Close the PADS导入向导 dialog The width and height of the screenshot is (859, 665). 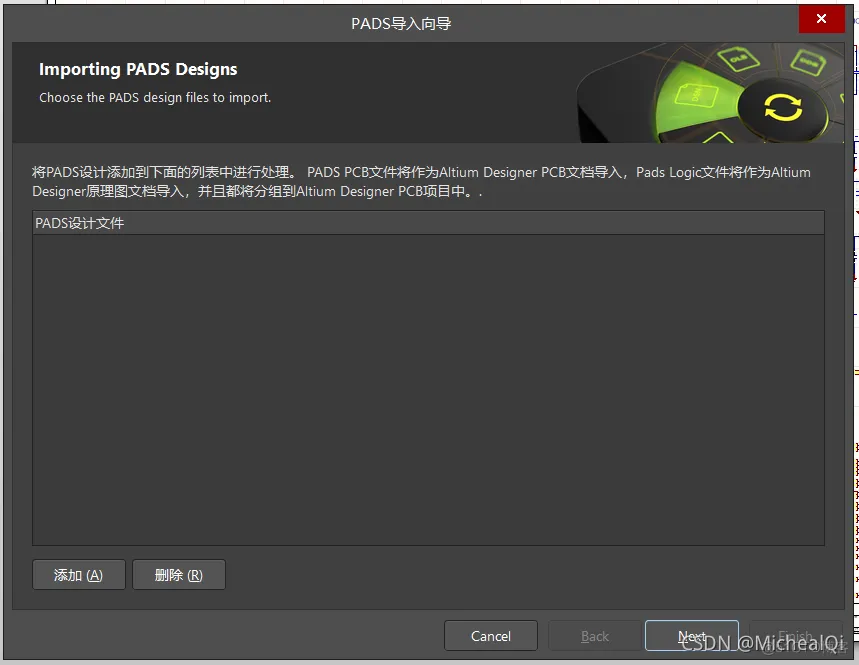click(821, 19)
